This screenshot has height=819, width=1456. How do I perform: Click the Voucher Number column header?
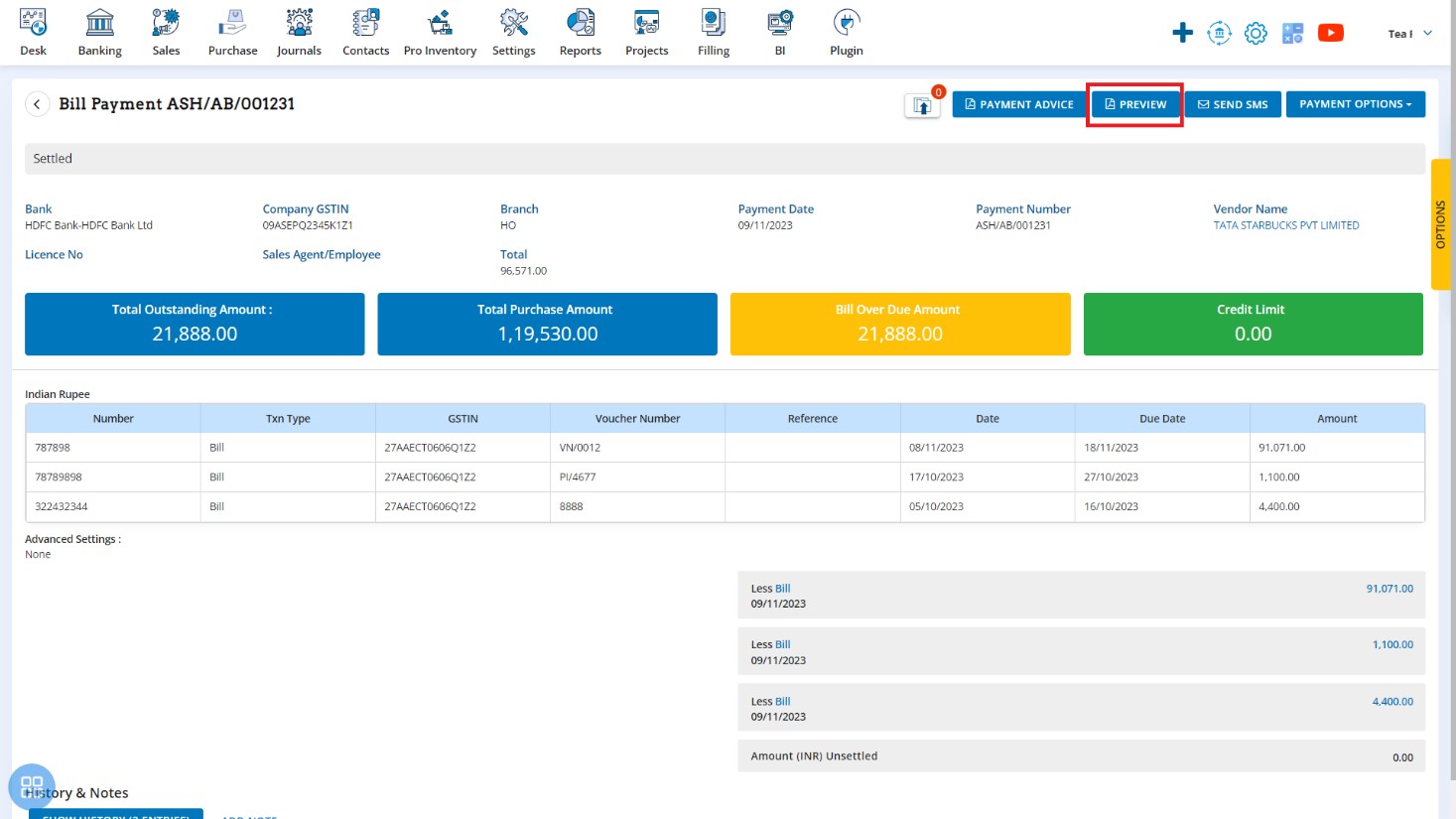coord(637,418)
